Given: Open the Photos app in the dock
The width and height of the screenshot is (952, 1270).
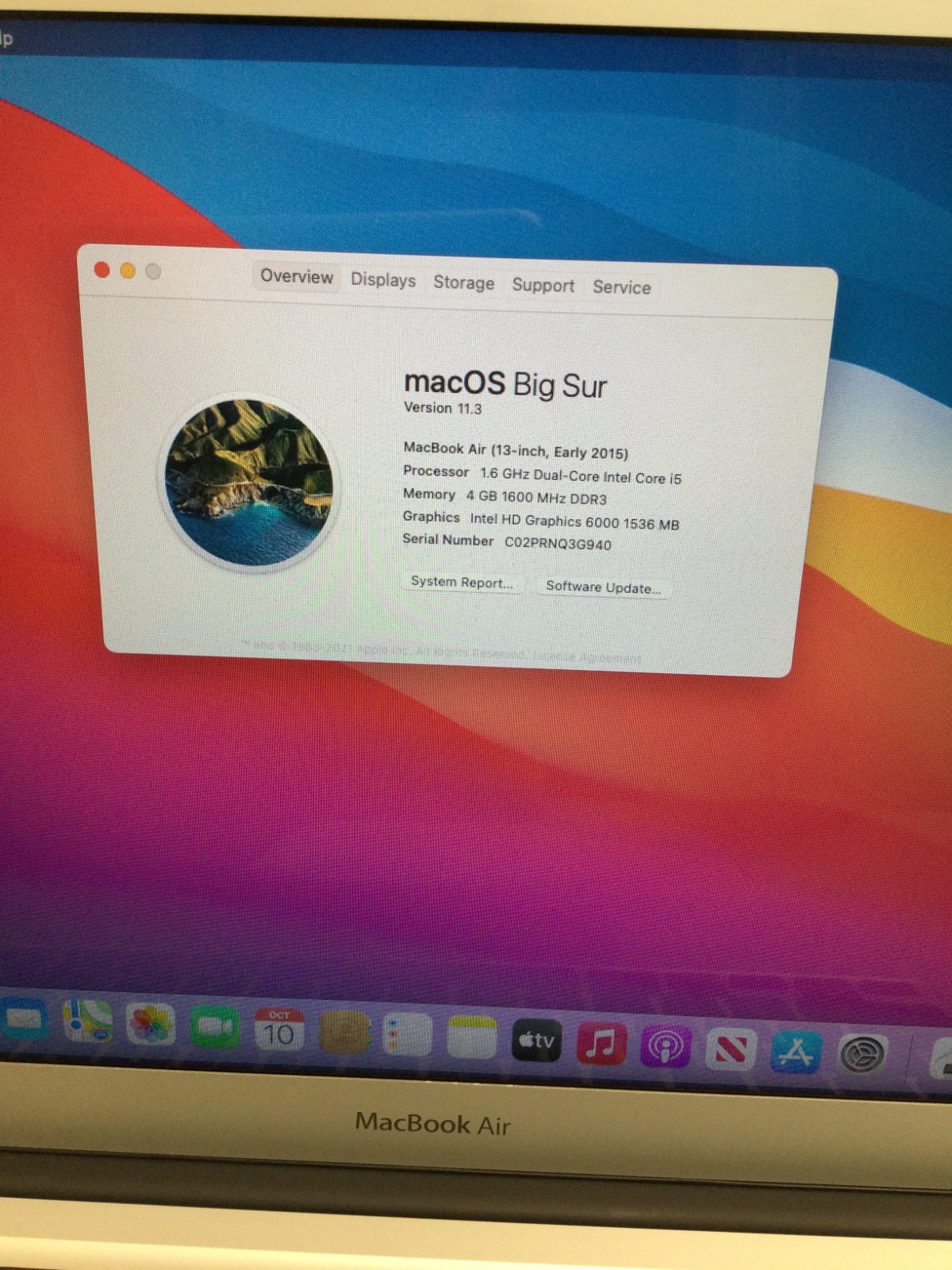Looking at the screenshot, I should [x=151, y=1024].
